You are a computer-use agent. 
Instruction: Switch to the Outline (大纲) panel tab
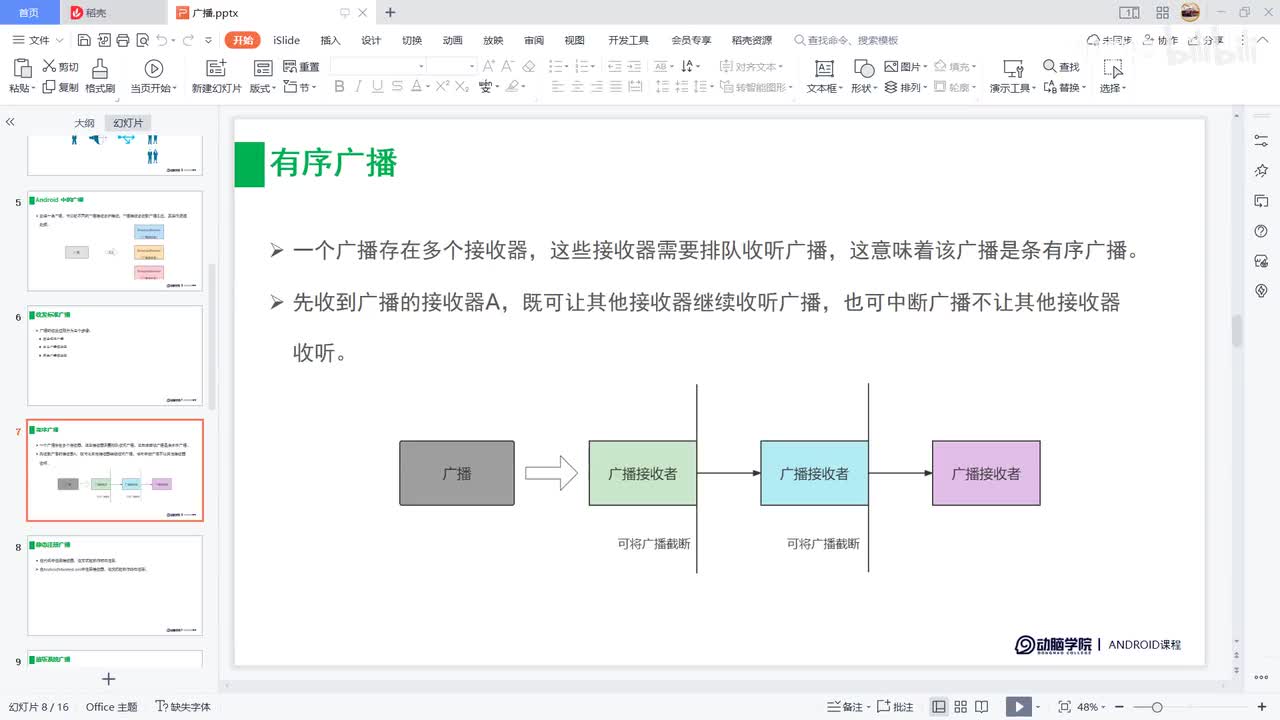[84, 123]
